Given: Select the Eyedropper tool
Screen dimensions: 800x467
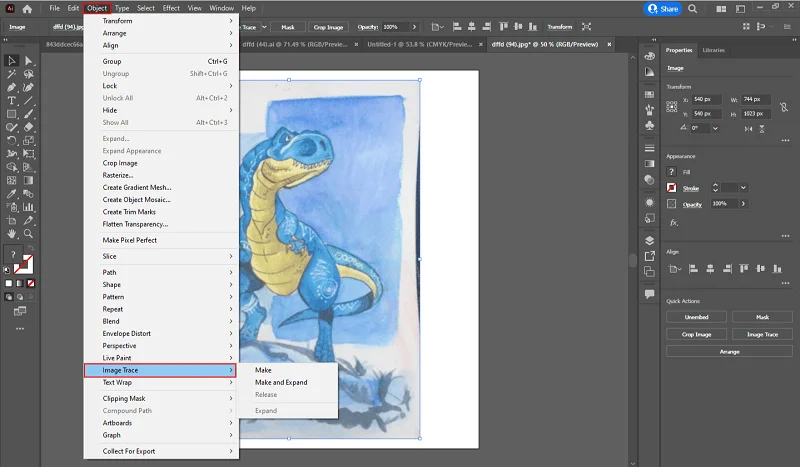Looking at the screenshot, I should pos(11,194).
